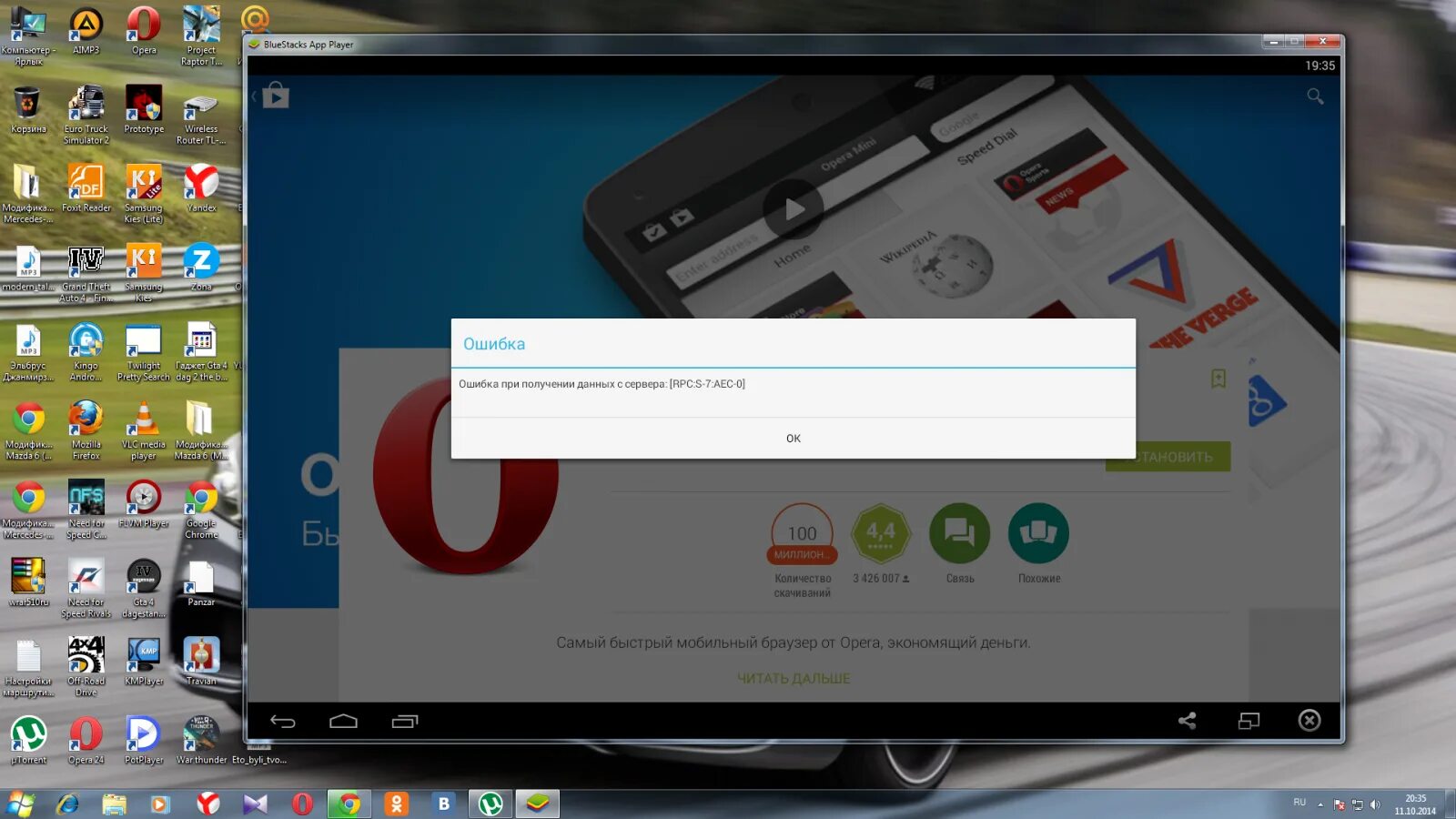The height and width of the screenshot is (819, 1456).
Task: Click ЧИТАТЬ ДАЛЬШЕ link
Action: click(x=794, y=678)
